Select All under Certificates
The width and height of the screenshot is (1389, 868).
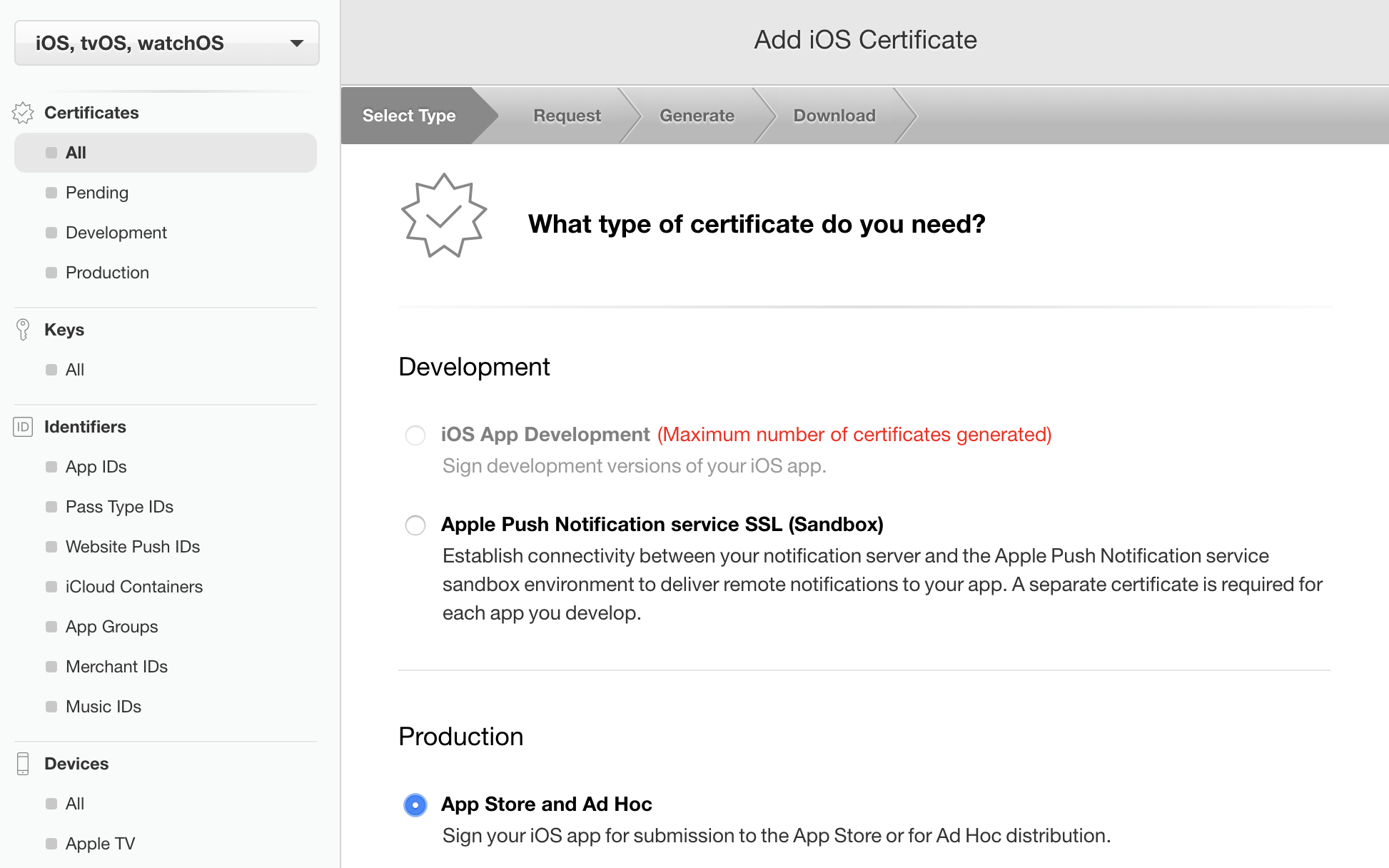click(76, 152)
